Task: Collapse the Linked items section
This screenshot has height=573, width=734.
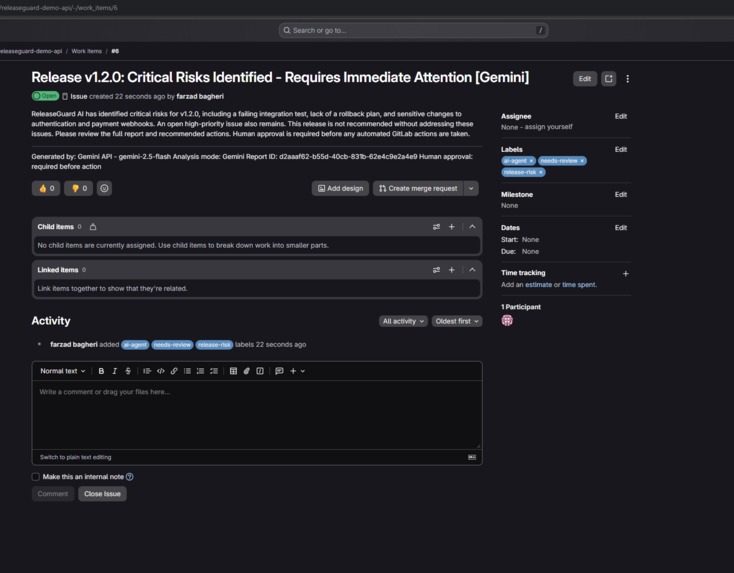Action: [x=472, y=270]
